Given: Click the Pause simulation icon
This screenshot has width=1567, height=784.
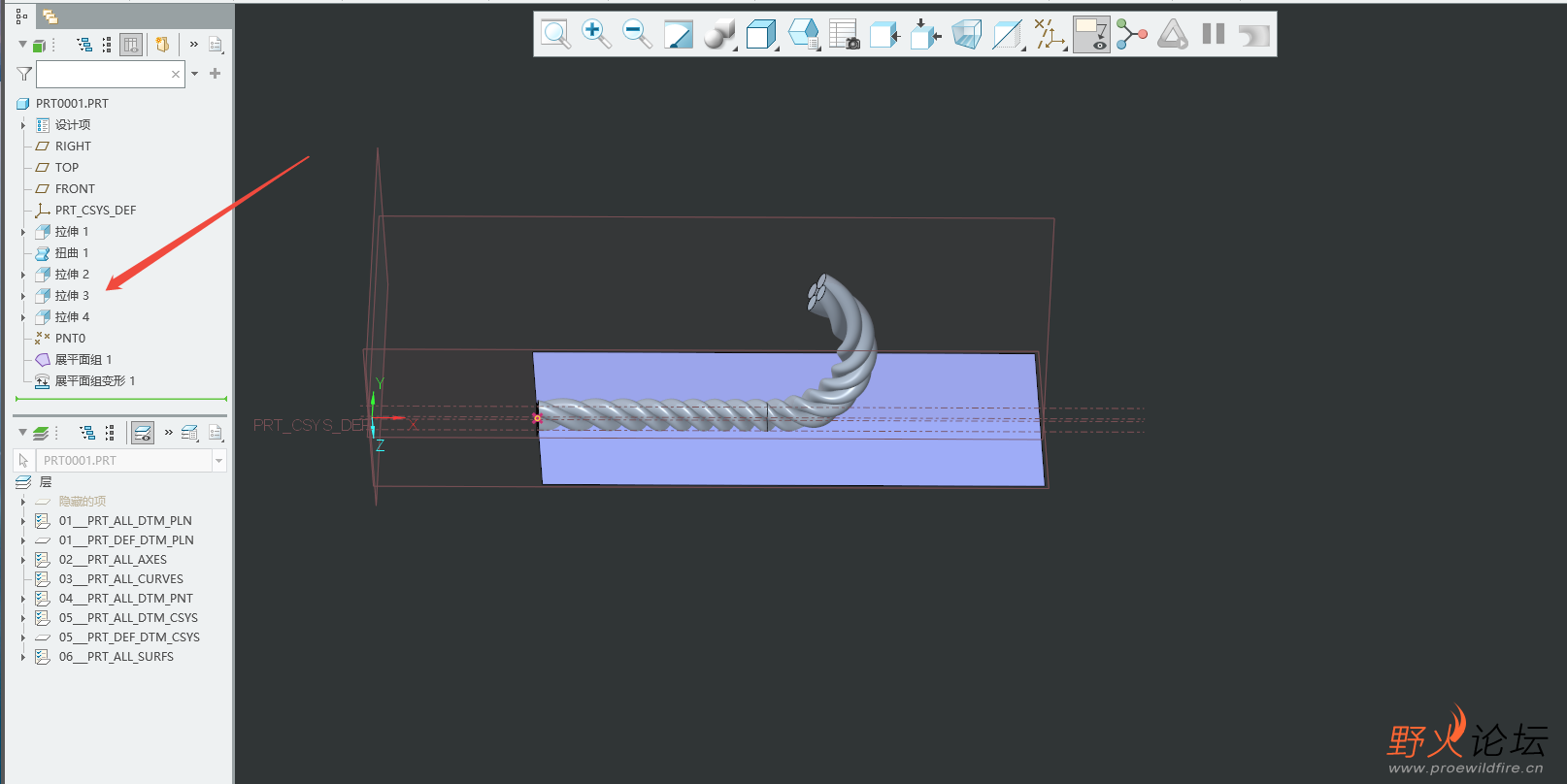Looking at the screenshot, I should (x=1213, y=34).
